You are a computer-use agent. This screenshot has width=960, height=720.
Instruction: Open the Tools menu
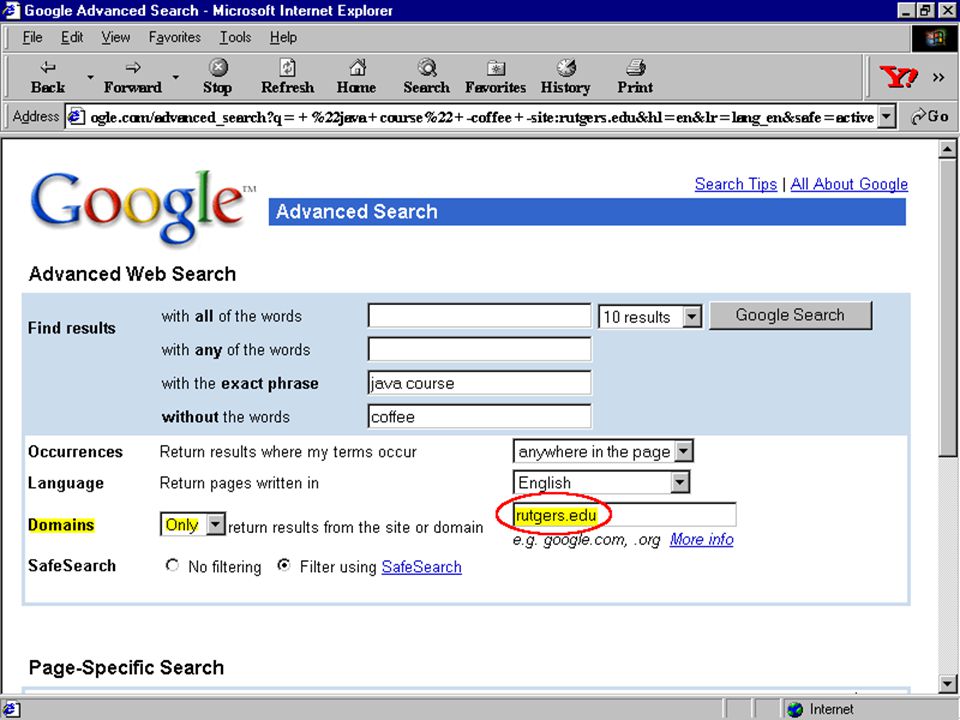(x=236, y=37)
